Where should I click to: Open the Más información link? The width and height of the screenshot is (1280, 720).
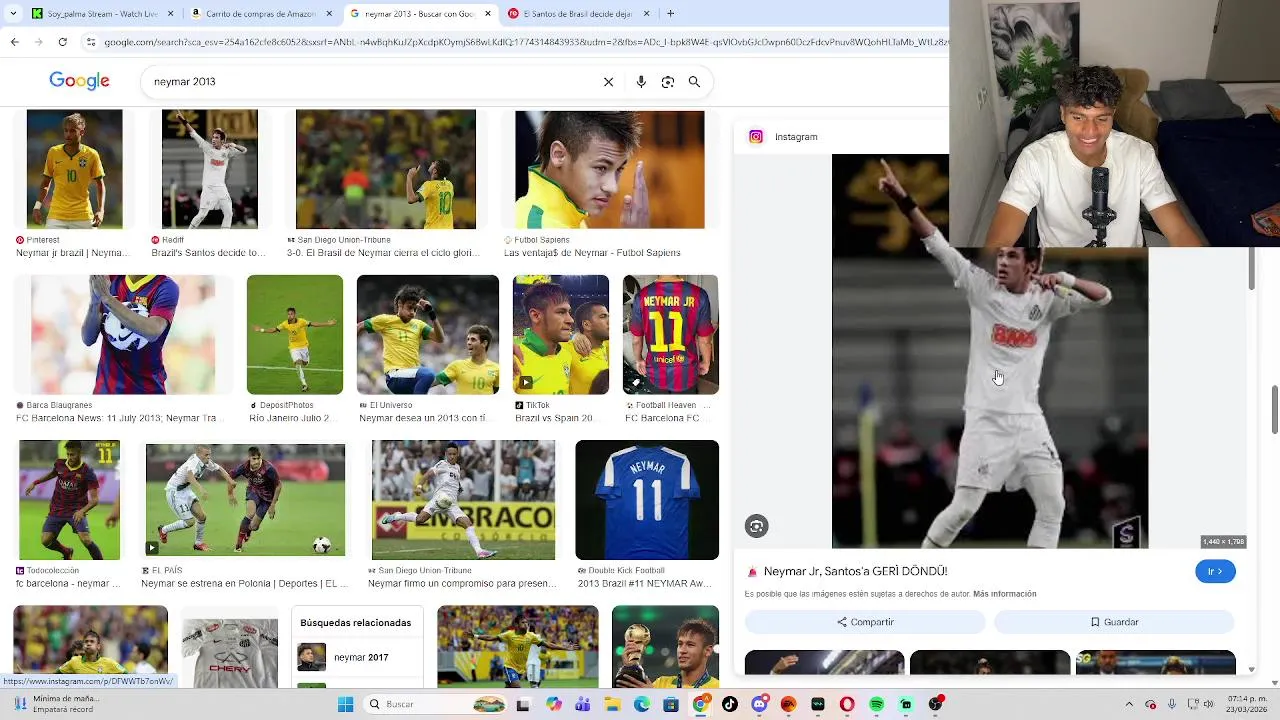[1004, 594]
